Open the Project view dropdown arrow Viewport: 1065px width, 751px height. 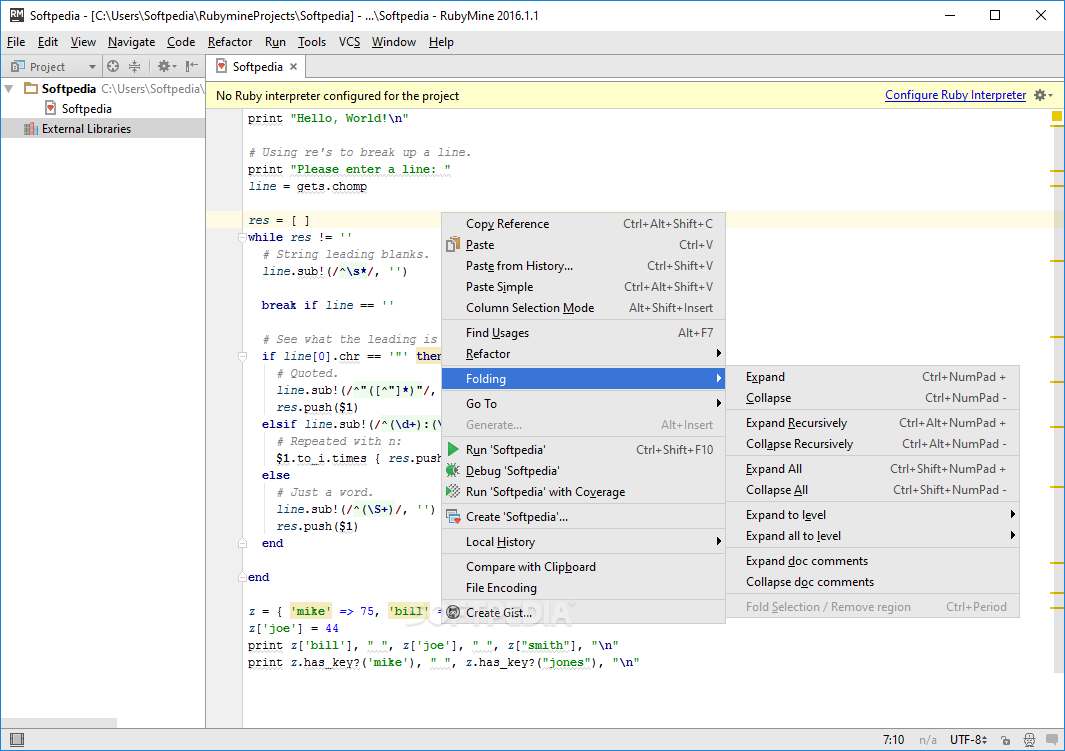coord(92,67)
